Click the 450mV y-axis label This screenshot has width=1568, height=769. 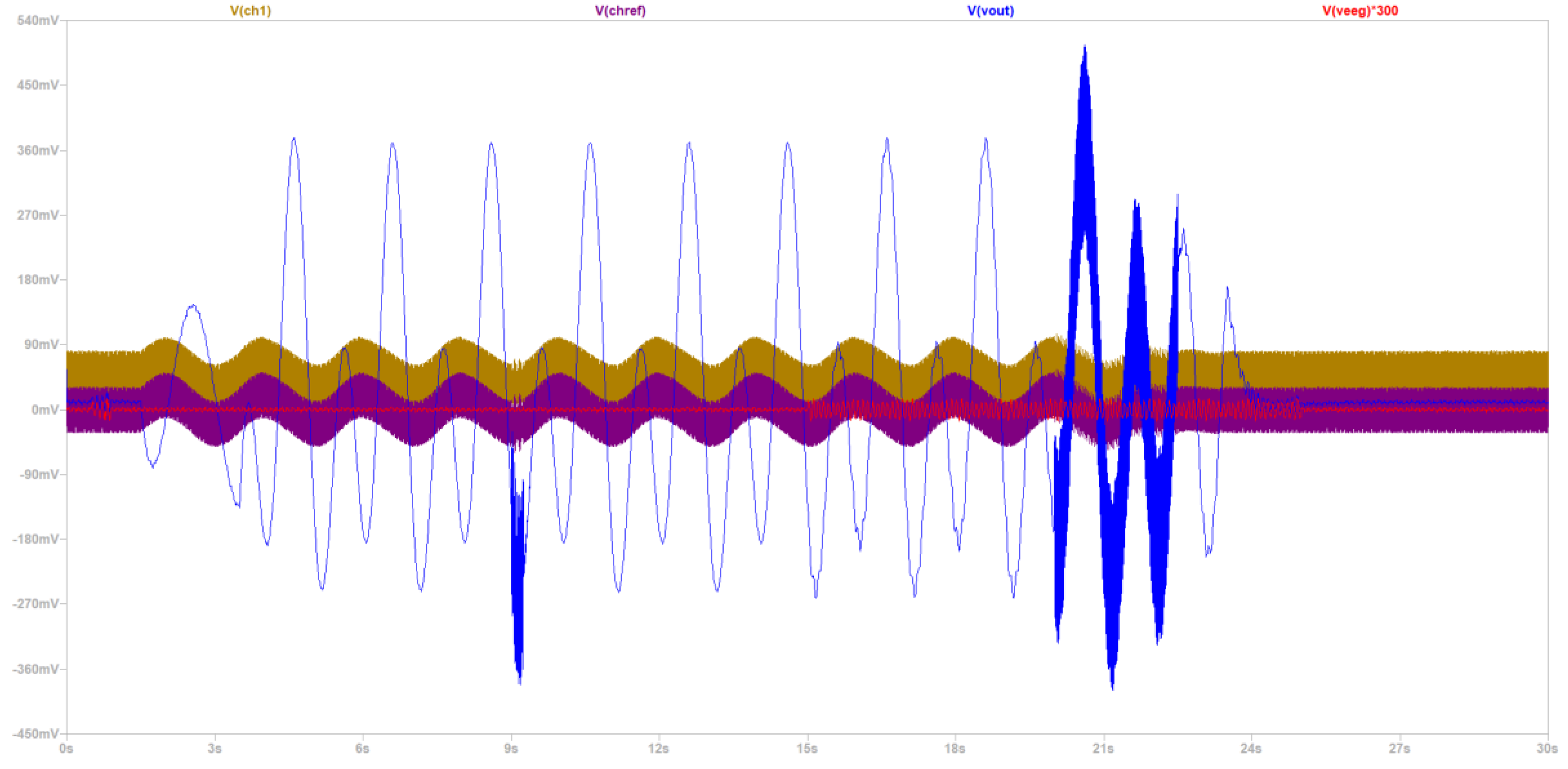(x=38, y=85)
